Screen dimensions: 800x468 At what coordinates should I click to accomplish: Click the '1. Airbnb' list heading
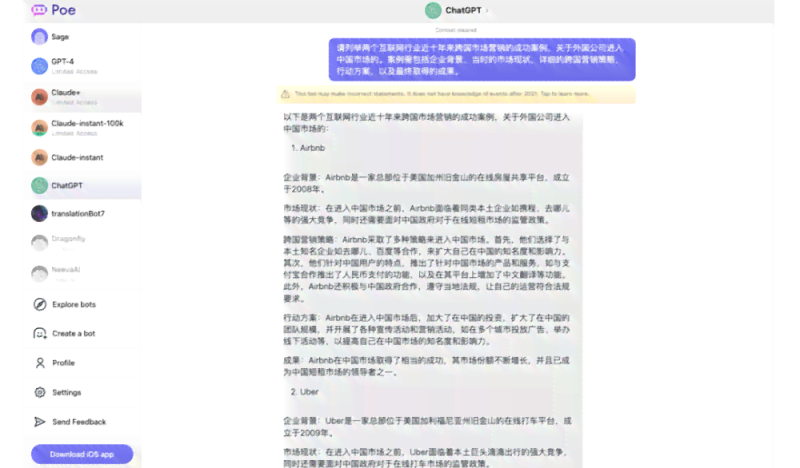[308, 147]
